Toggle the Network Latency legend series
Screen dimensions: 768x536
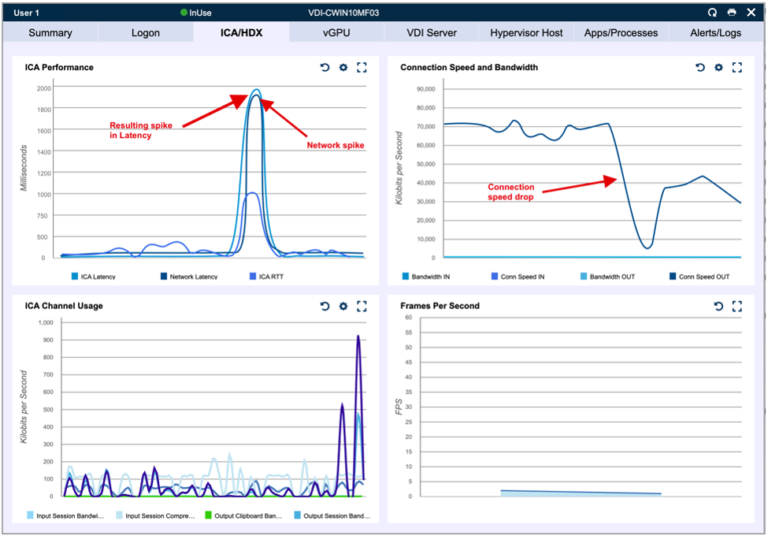coord(189,276)
